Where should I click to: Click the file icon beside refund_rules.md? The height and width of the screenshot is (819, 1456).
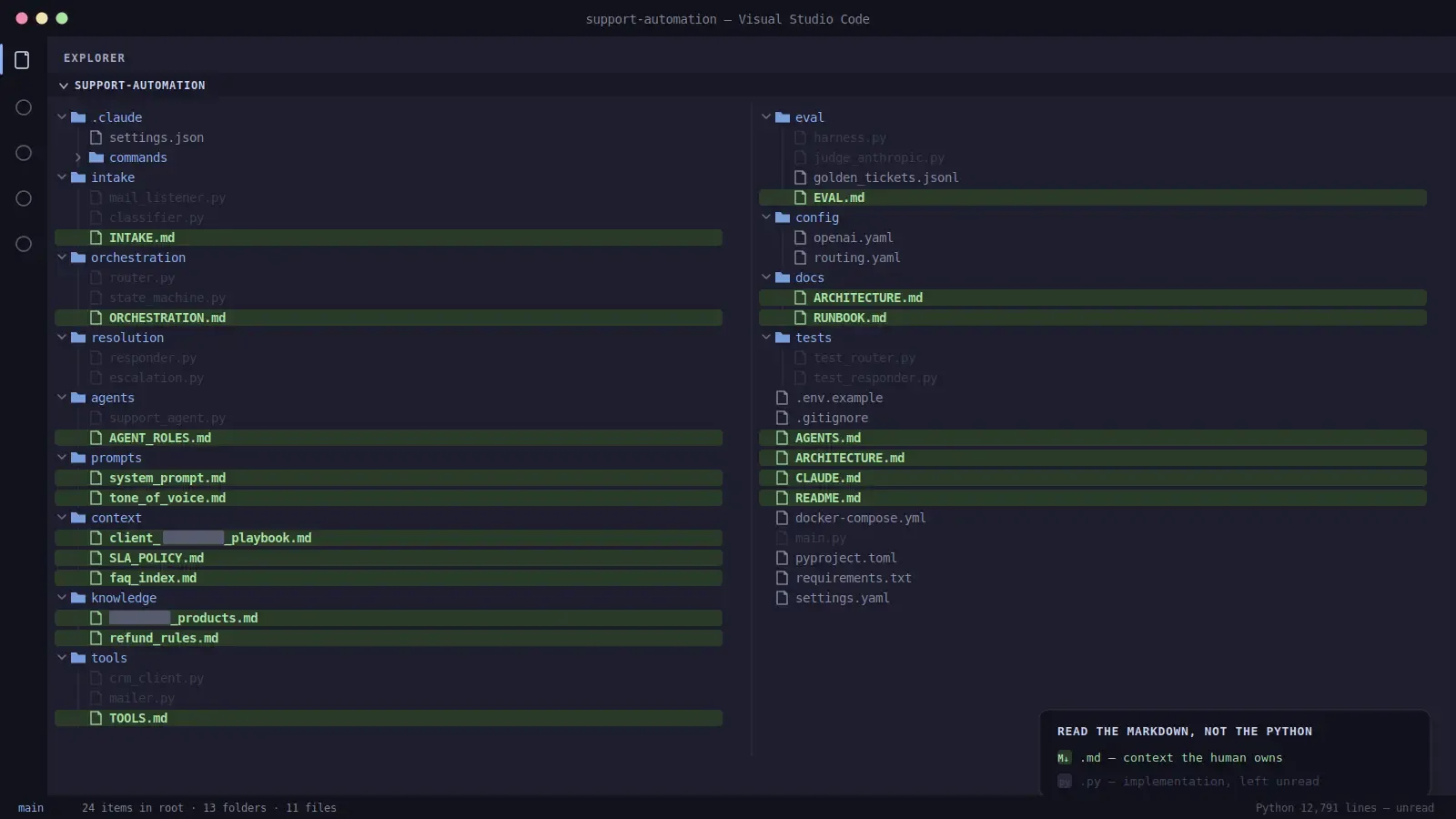96,638
